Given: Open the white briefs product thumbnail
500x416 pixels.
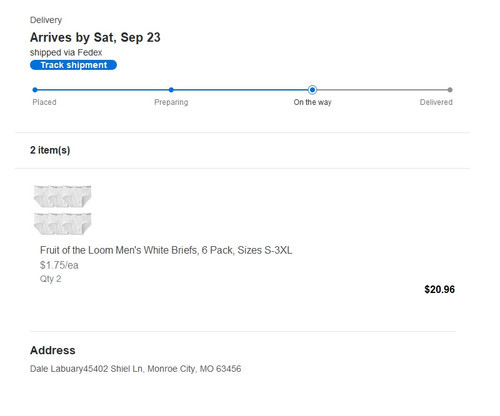Looking at the screenshot, I should pos(63,210).
